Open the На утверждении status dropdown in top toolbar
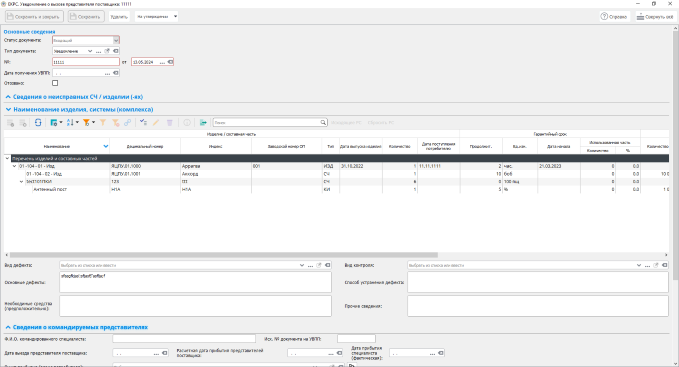The width and height of the screenshot is (679, 367). [175, 16]
